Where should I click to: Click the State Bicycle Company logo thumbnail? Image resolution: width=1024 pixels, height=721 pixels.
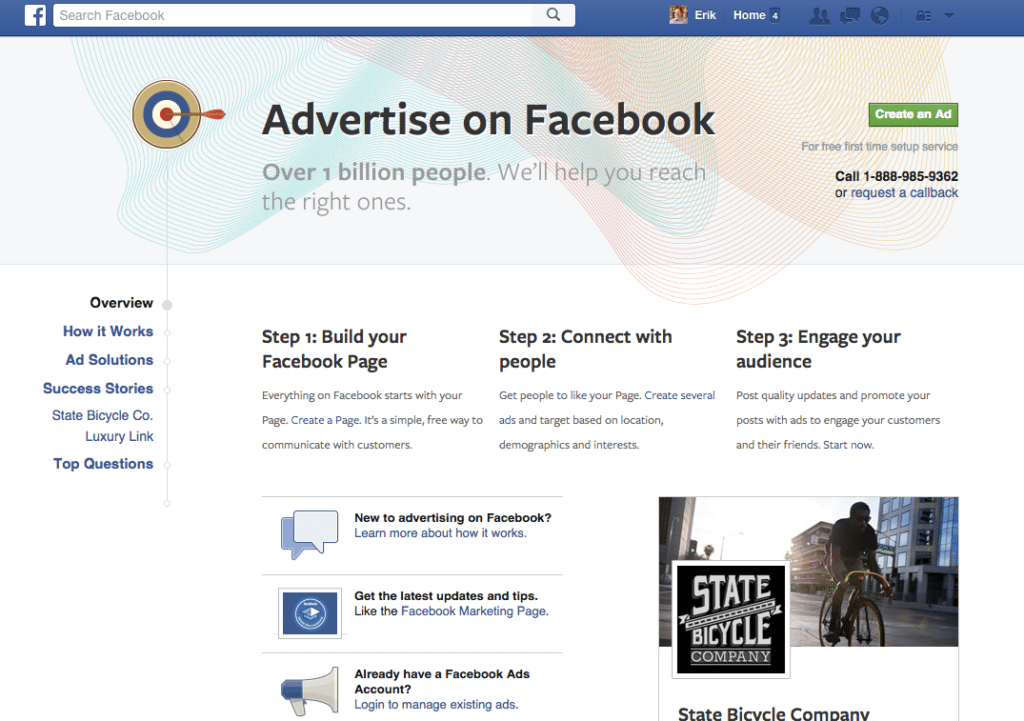tap(731, 618)
